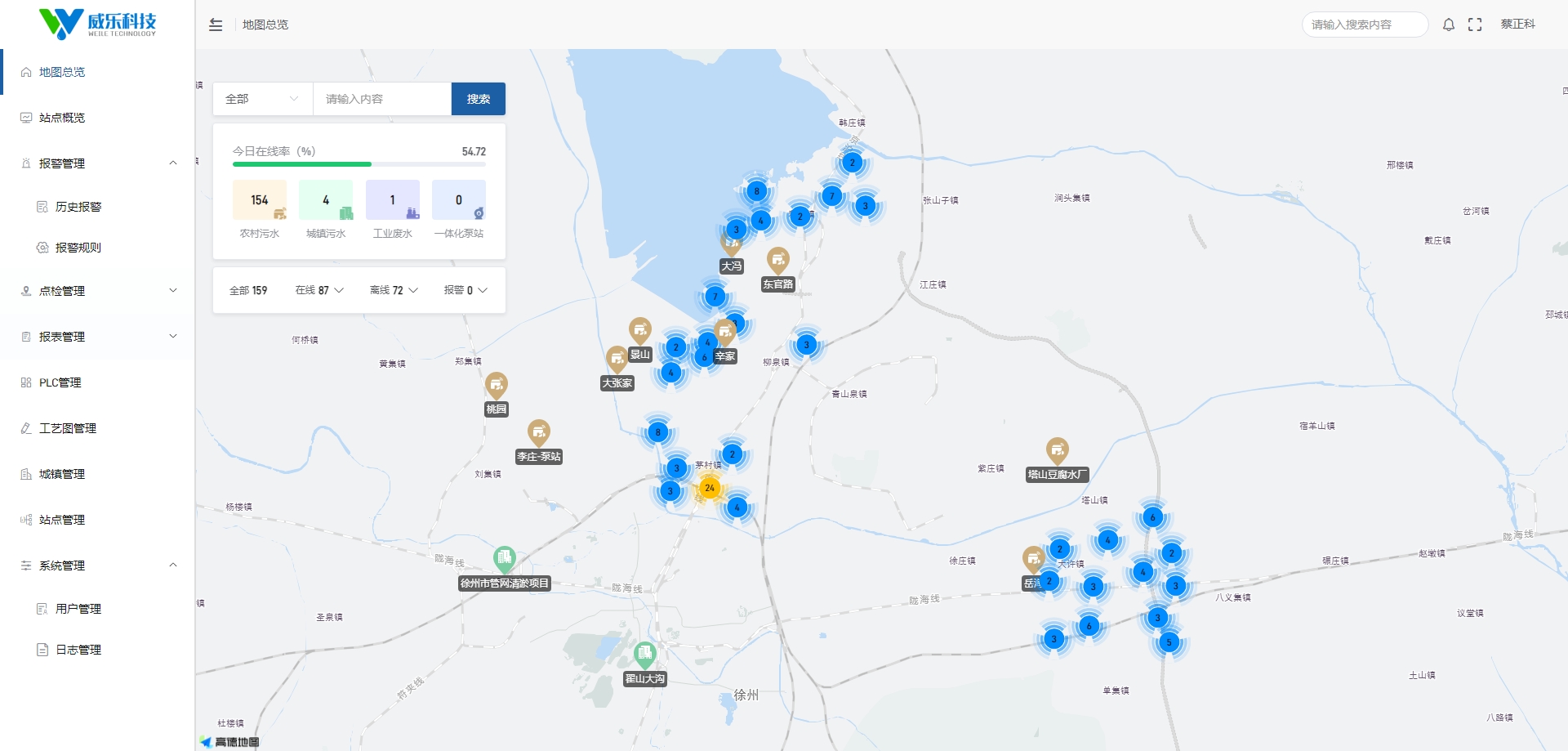Click the orange cluster marker labeled 24

709,488
